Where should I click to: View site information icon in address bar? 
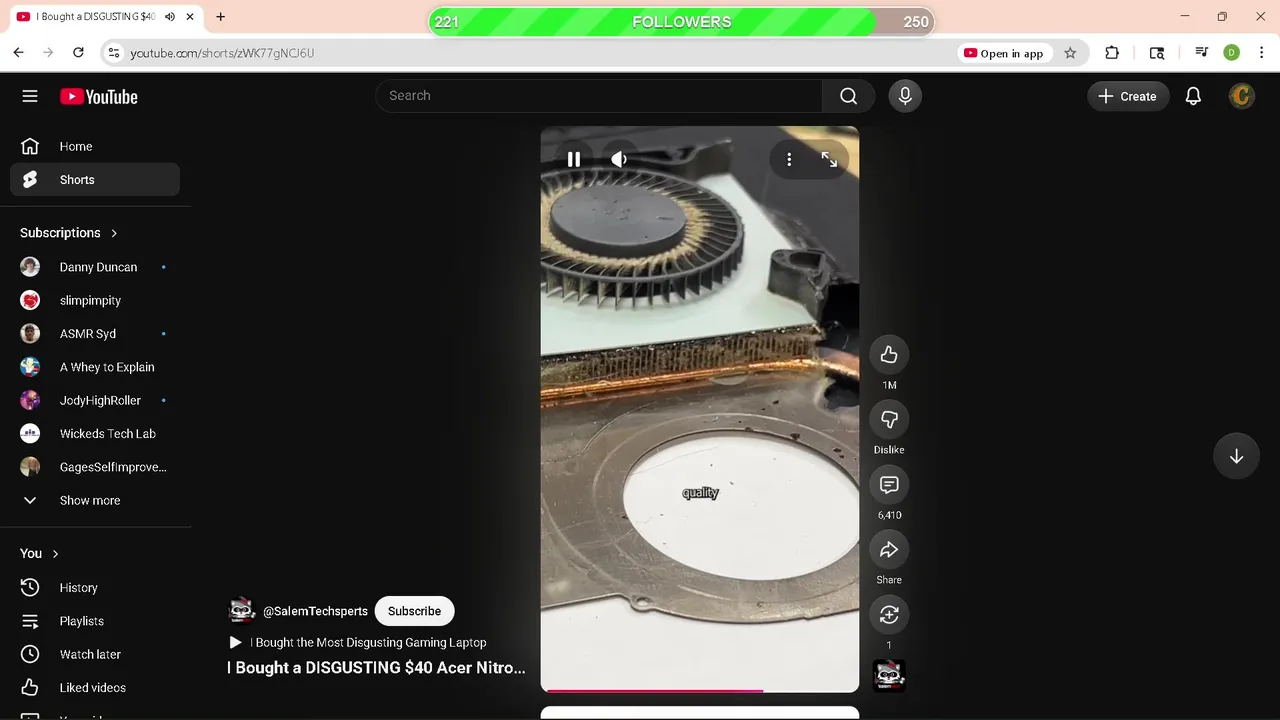[x=113, y=53]
